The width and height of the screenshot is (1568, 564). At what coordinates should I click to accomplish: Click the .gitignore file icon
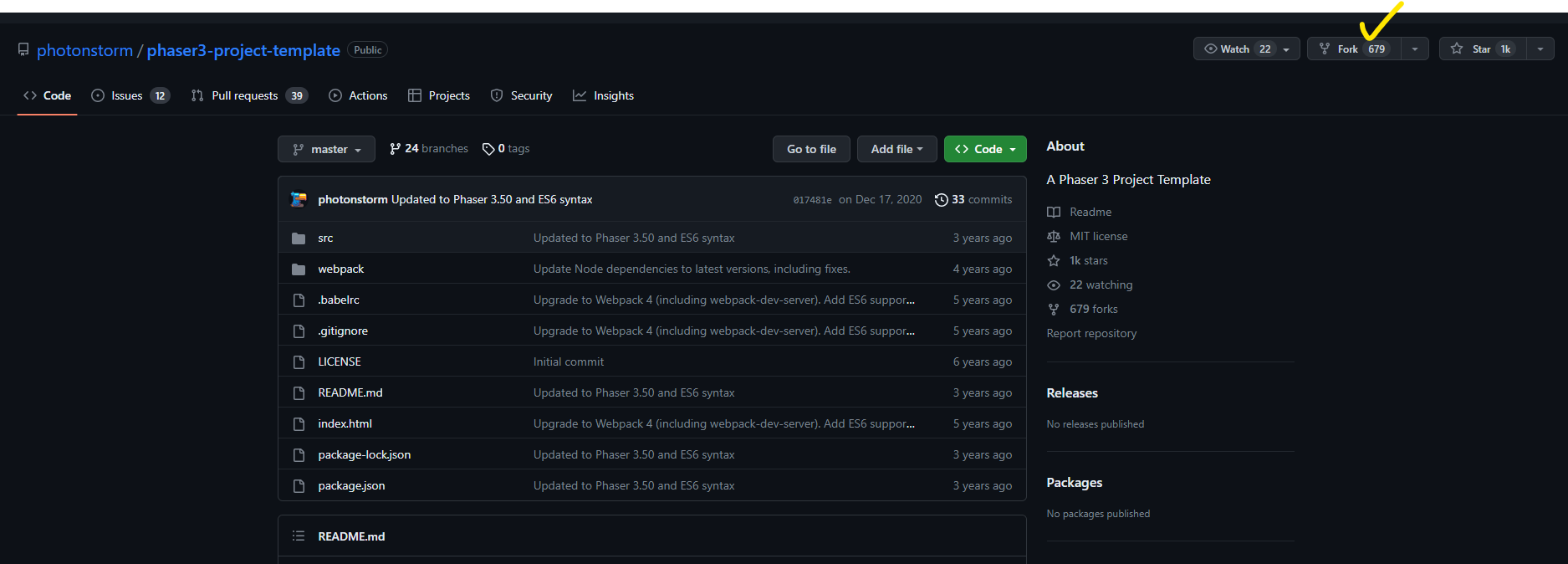click(299, 331)
